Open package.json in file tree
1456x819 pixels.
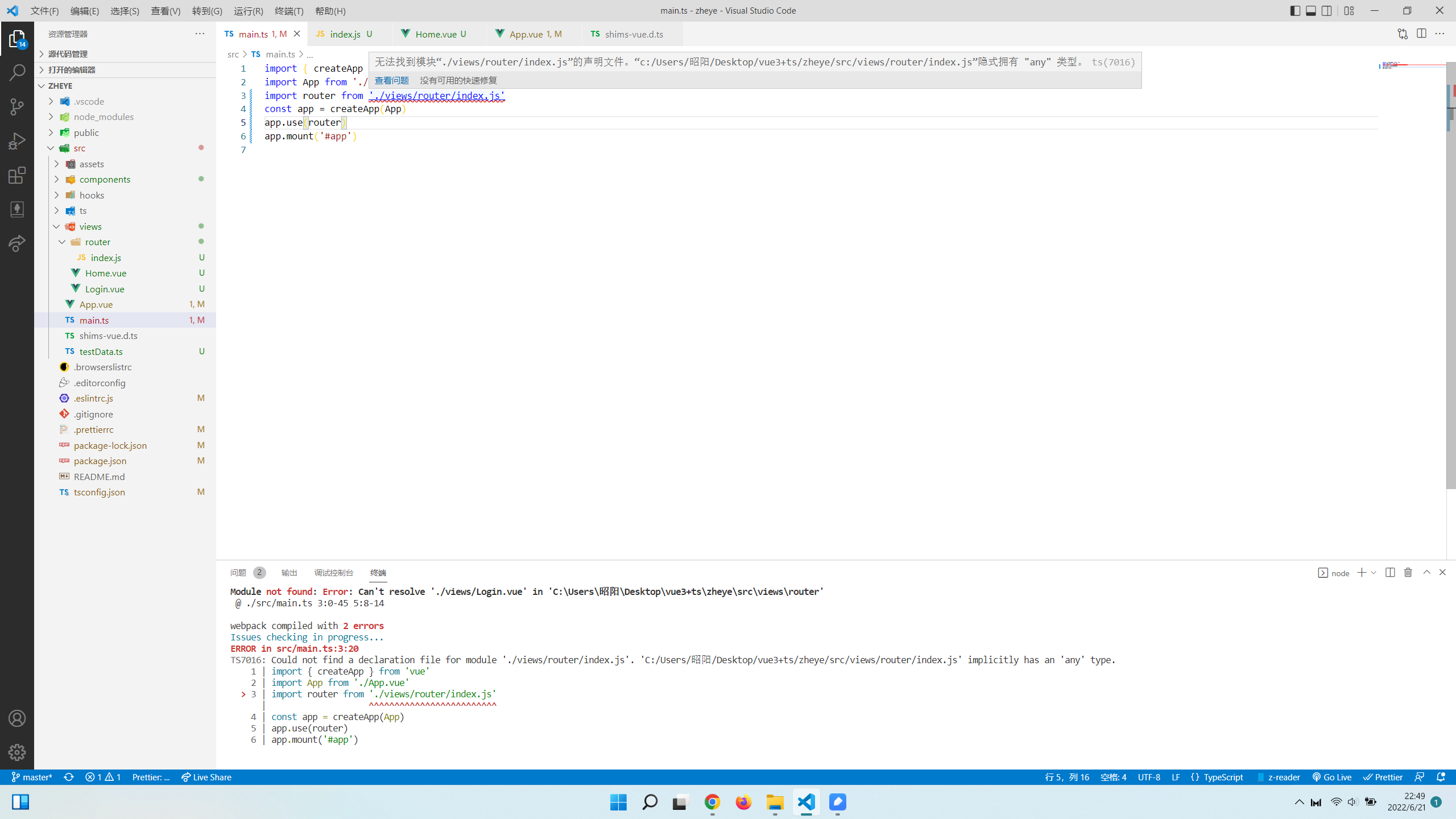(x=125, y=461)
